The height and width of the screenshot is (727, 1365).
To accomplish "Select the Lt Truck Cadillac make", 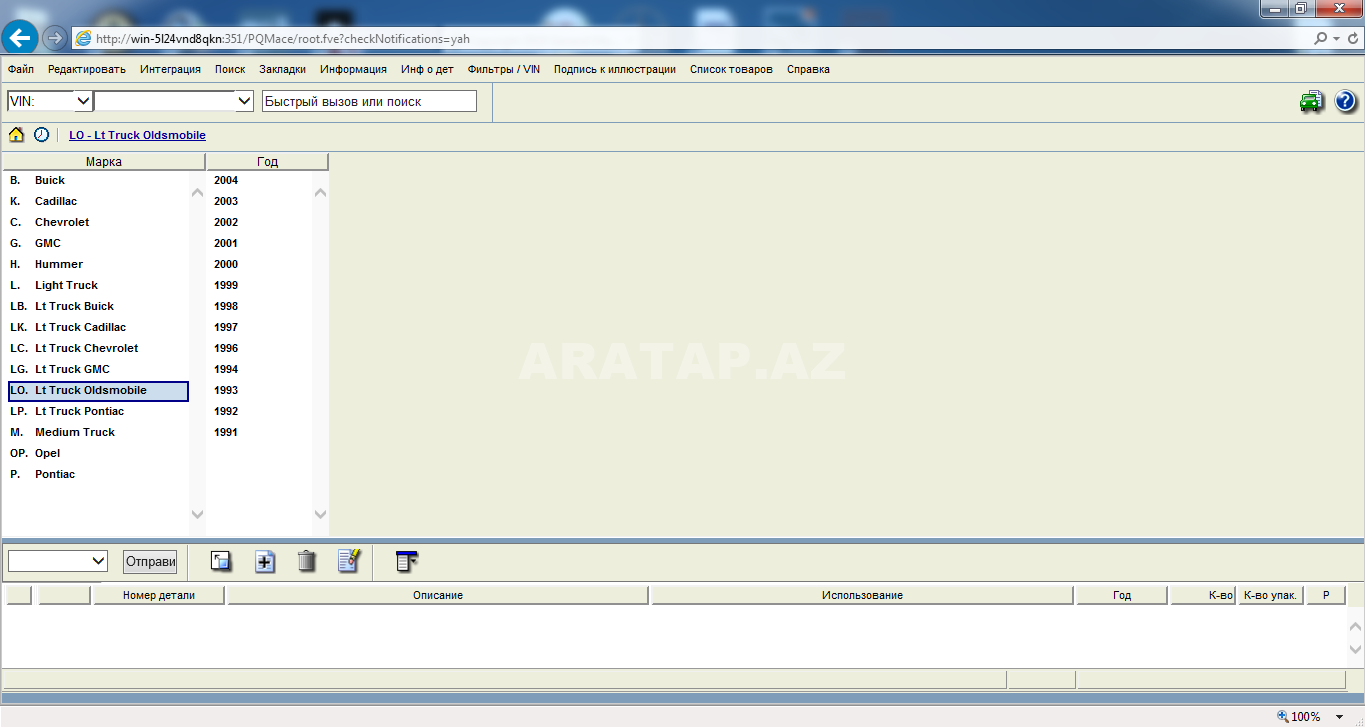I will click(x=98, y=327).
